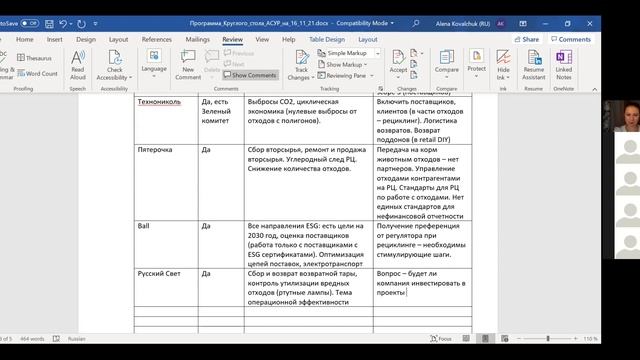Click the Accept change icon
Image resolution: width=640 pixels, height=360 pixels.
click(x=398, y=57)
